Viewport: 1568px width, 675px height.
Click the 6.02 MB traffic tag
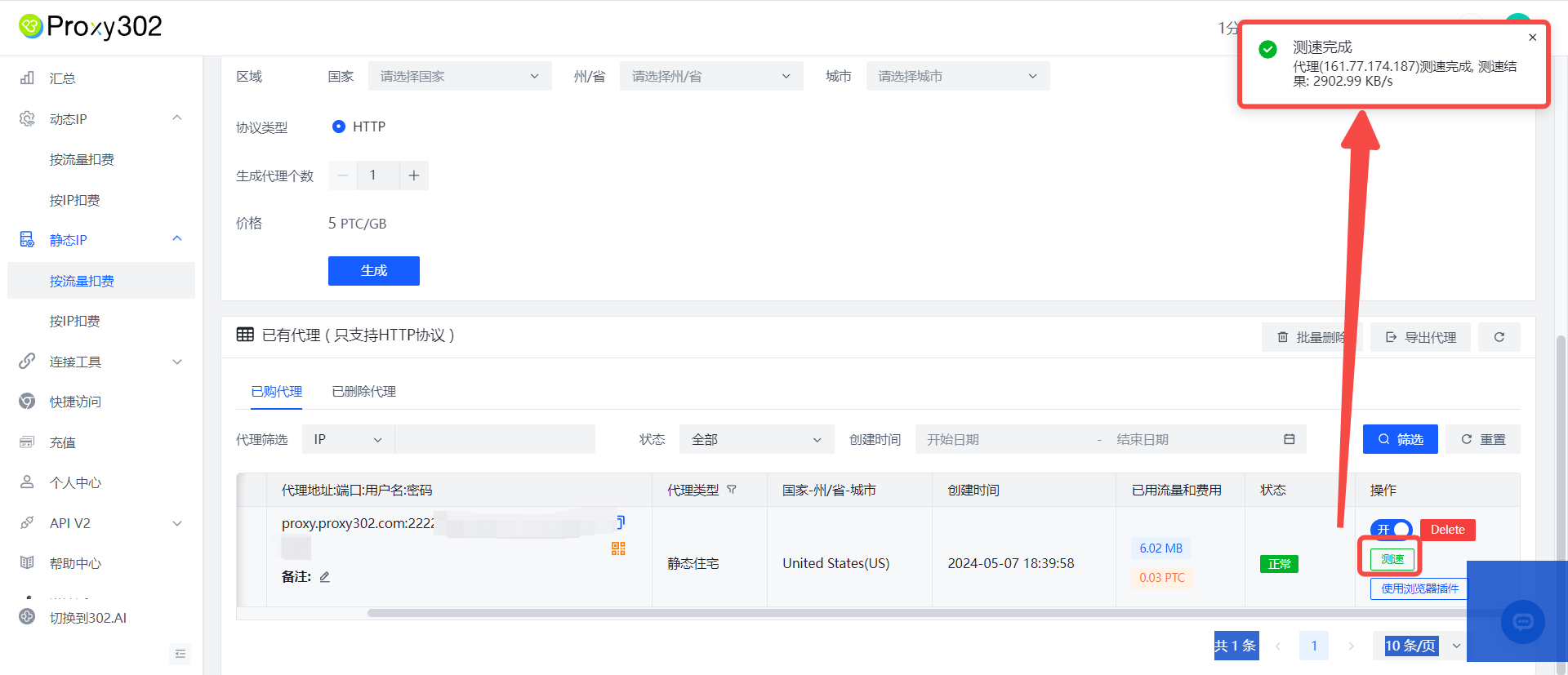coord(1161,548)
